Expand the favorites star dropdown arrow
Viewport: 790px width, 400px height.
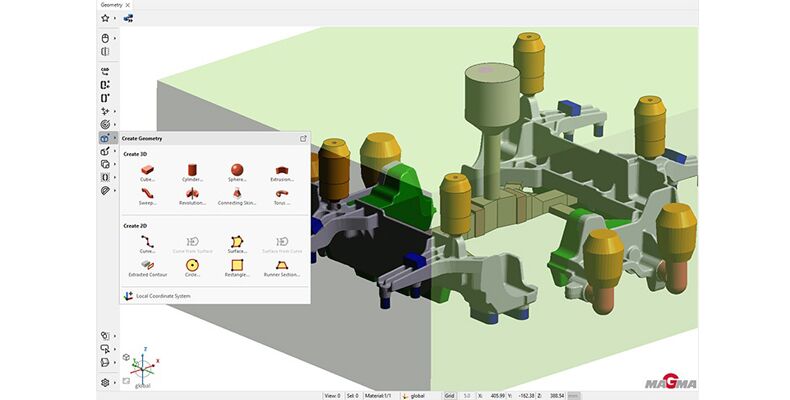(x=116, y=18)
